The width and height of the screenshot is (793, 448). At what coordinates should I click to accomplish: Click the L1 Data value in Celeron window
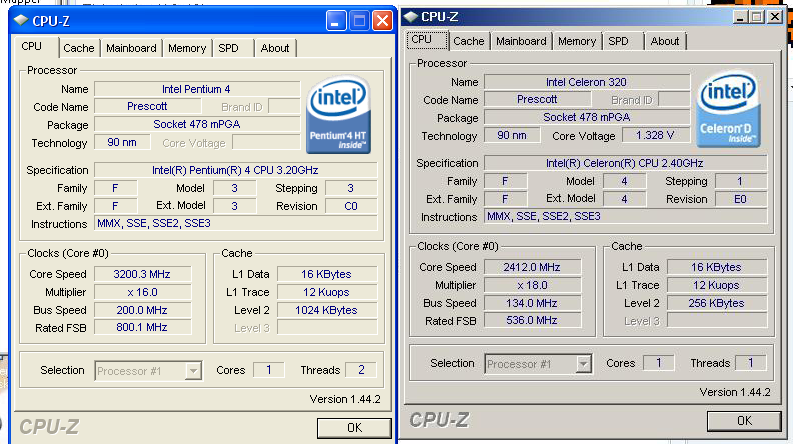717,267
